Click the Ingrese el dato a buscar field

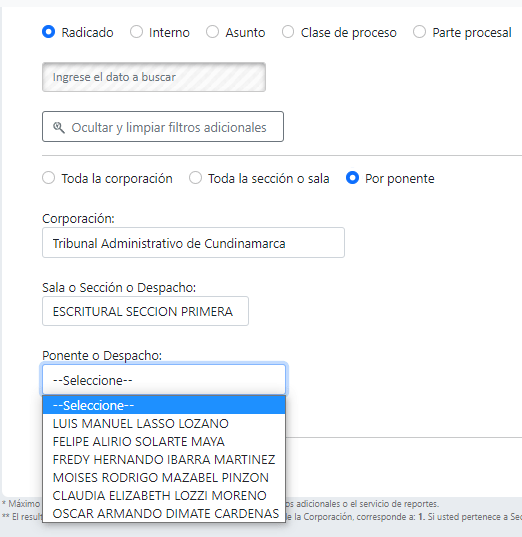pyautogui.click(x=154, y=77)
